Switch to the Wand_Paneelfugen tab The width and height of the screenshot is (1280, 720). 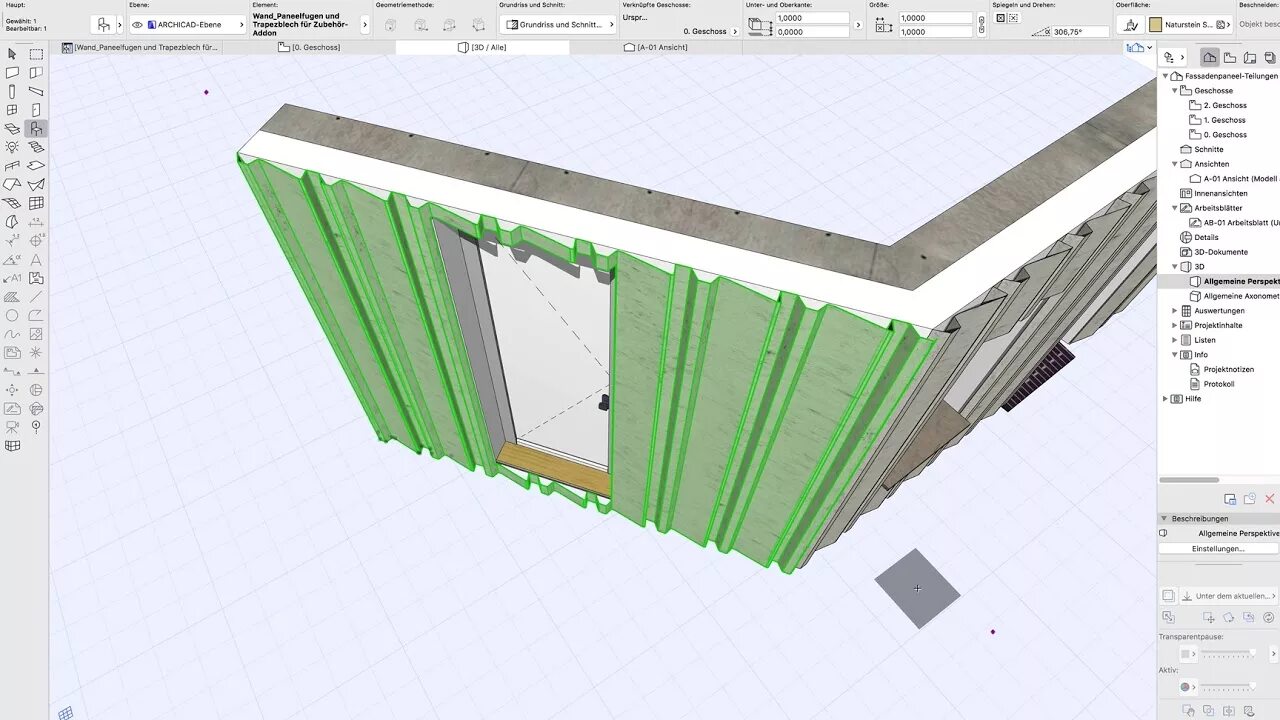coord(140,47)
